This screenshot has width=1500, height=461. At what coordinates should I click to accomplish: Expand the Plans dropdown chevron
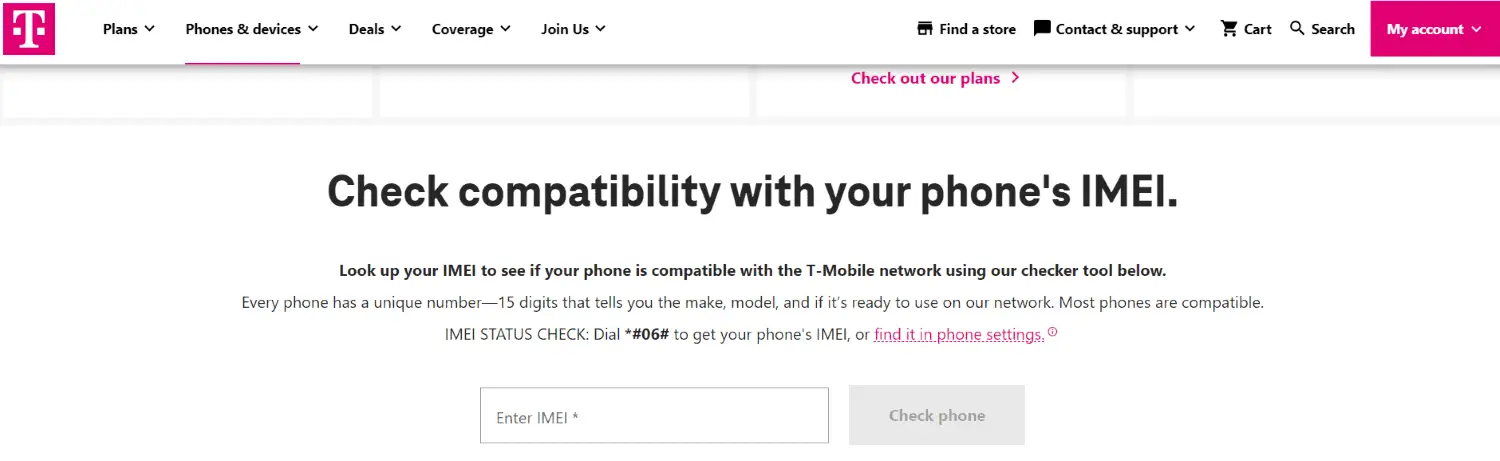coord(149,29)
